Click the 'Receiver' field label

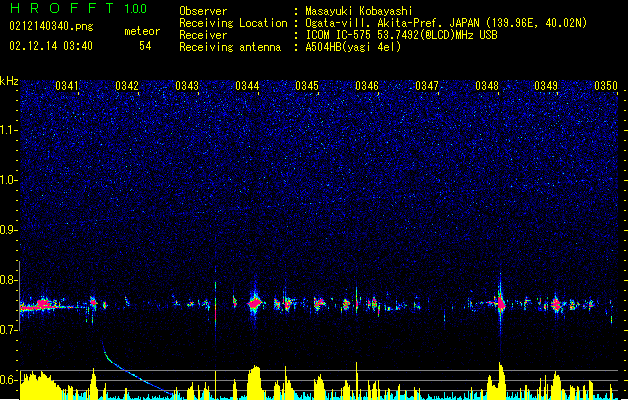[x=203, y=35]
